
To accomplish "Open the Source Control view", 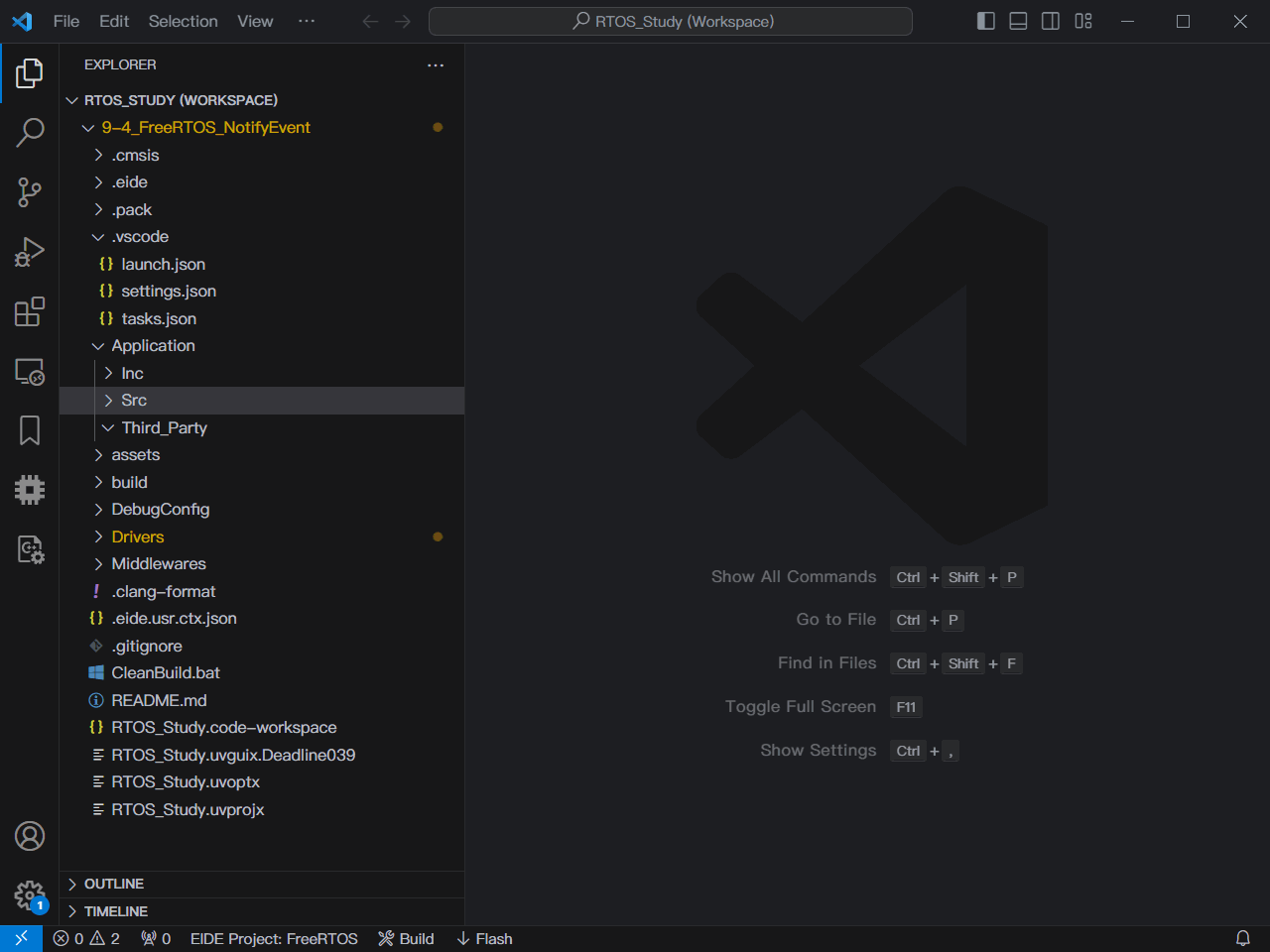I will [x=30, y=192].
